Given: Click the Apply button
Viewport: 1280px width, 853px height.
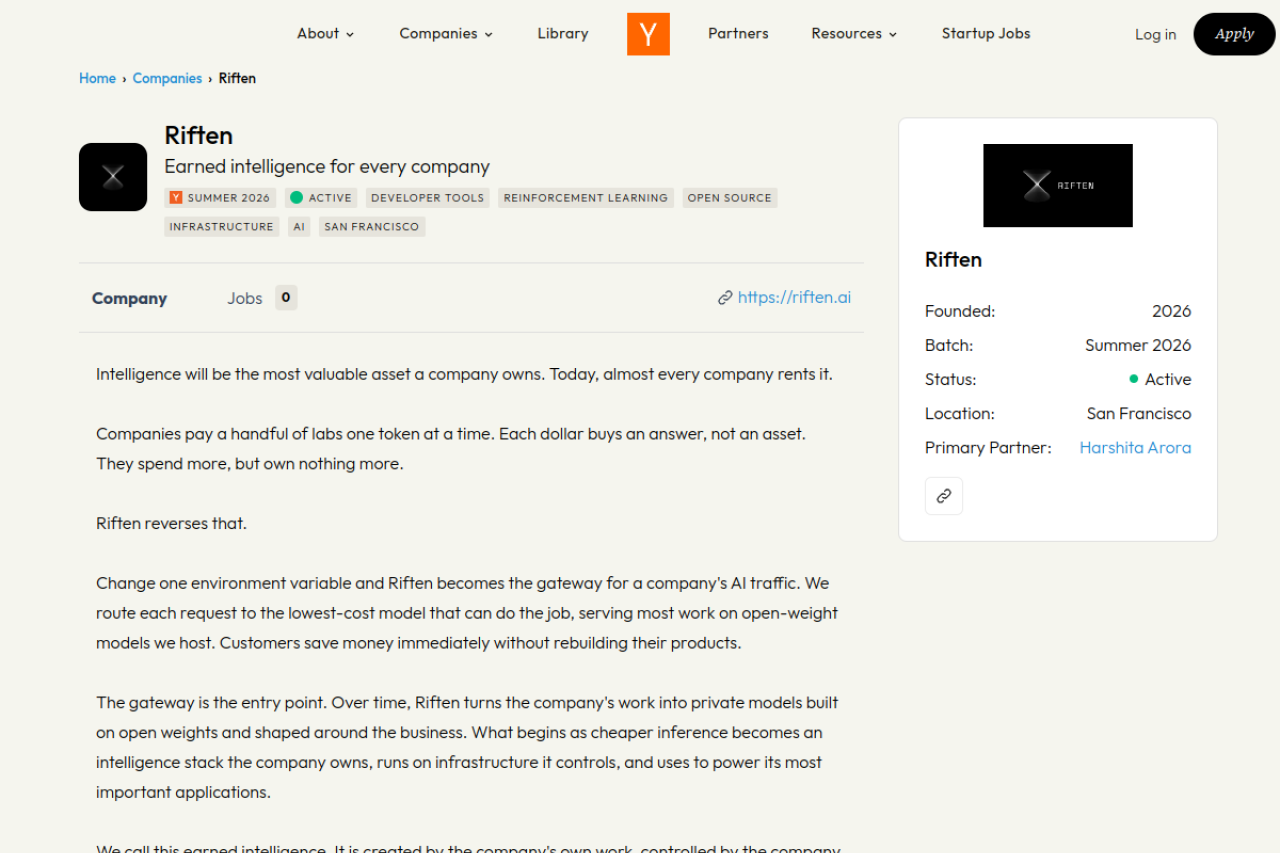Looking at the screenshot, I should pos(1234,34).
